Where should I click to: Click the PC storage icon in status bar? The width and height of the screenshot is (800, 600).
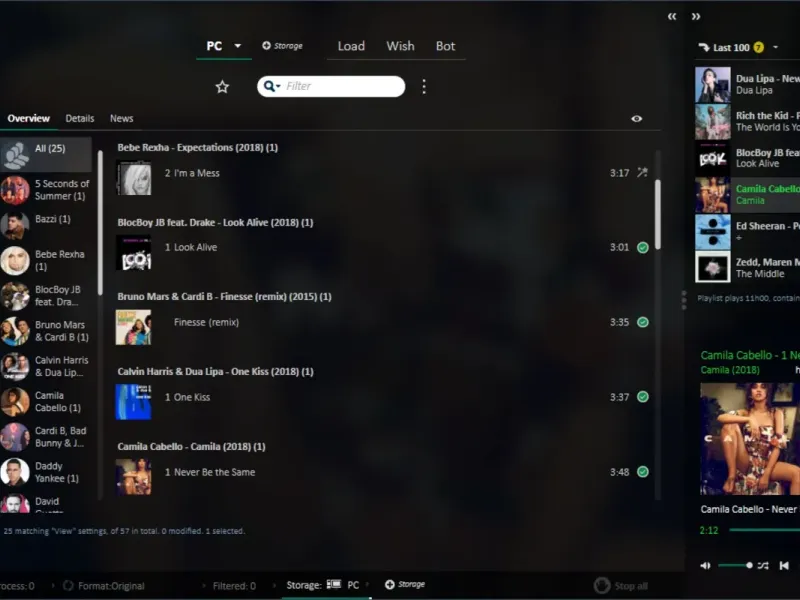(334, 585)
